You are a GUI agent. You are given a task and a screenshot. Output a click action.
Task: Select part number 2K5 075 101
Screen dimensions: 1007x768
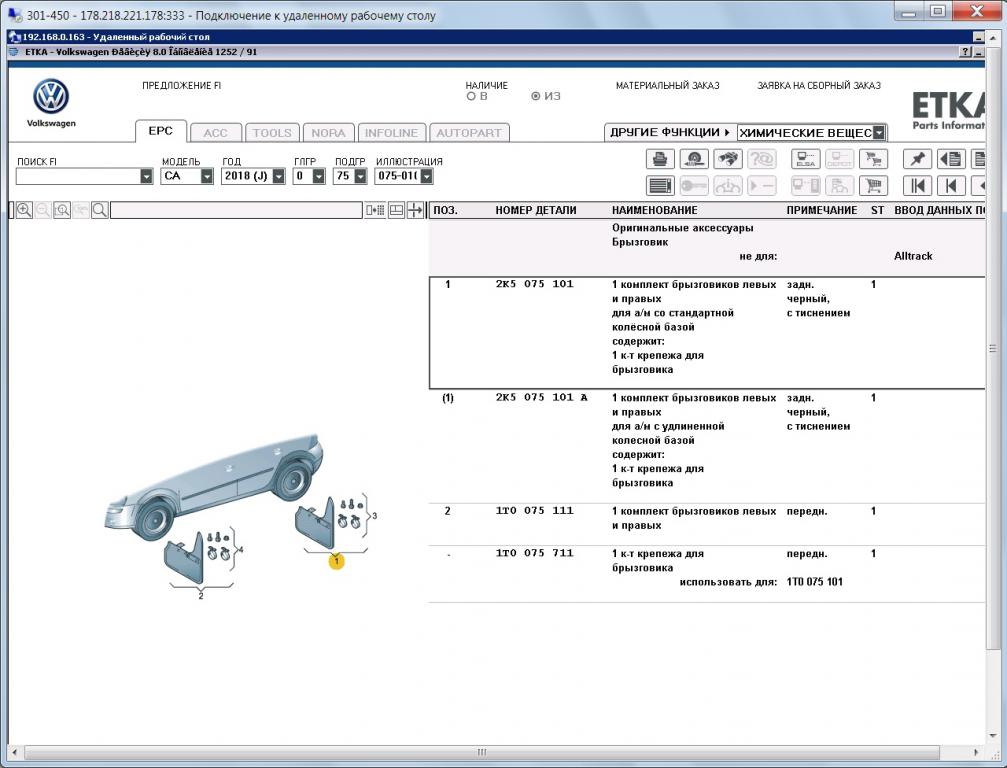[534, 284]
